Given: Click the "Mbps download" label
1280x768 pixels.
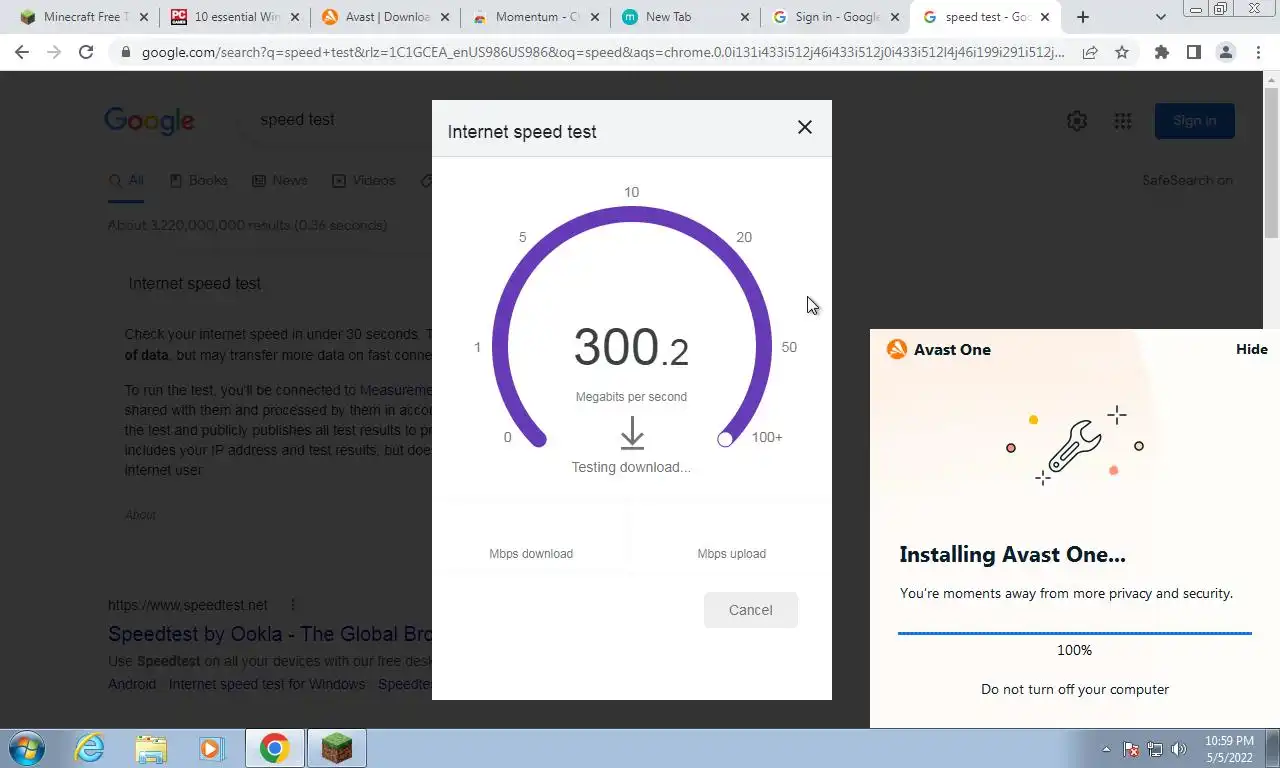Looking at the screenshot, I should pos(531,554).
